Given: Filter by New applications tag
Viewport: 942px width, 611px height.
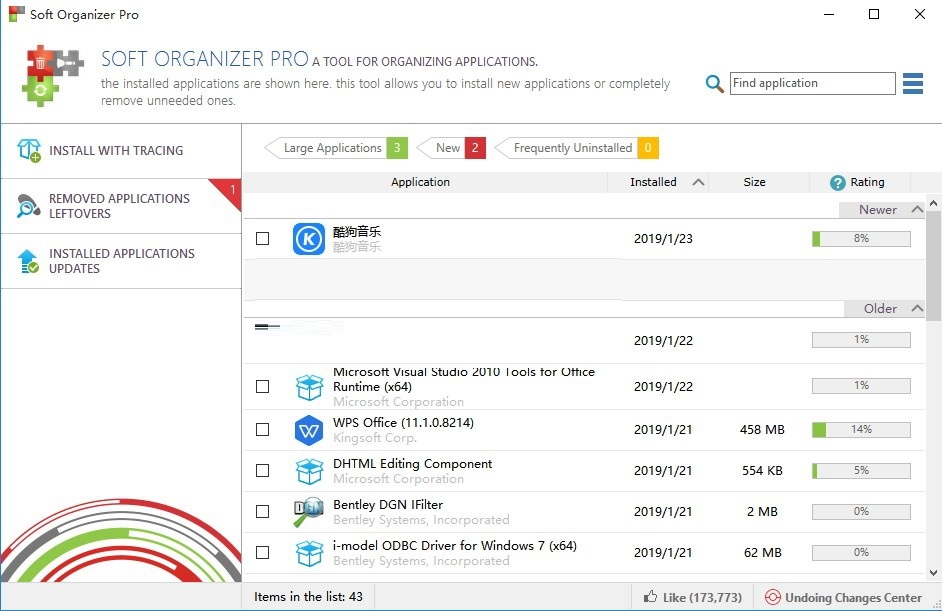Looking at the screenshot, I should coord(451,148).
